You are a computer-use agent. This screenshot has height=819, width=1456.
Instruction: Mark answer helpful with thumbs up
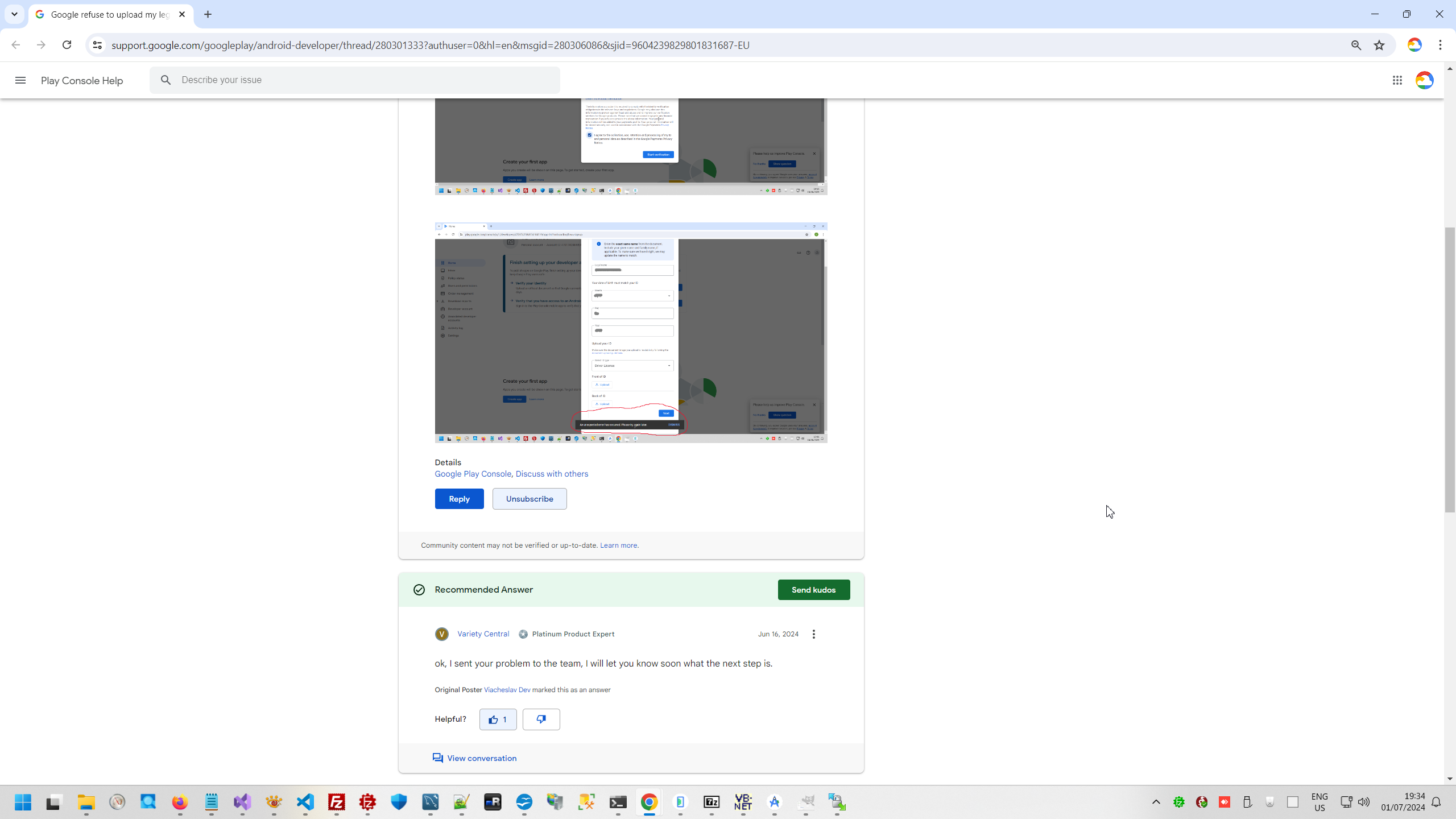[x=498, y=719]
